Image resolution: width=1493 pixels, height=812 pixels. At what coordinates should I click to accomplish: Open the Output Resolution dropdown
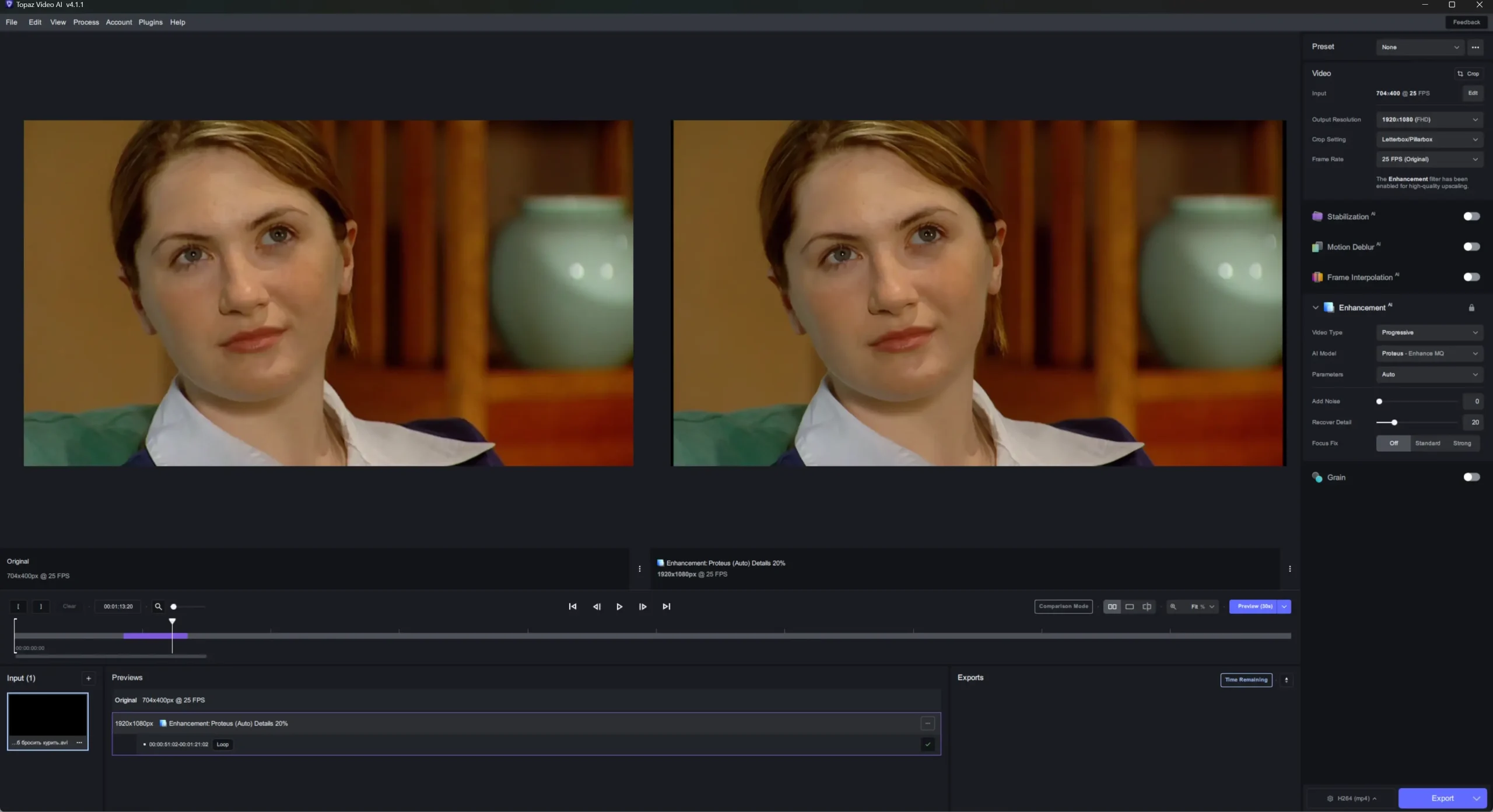click(1429, 119)
